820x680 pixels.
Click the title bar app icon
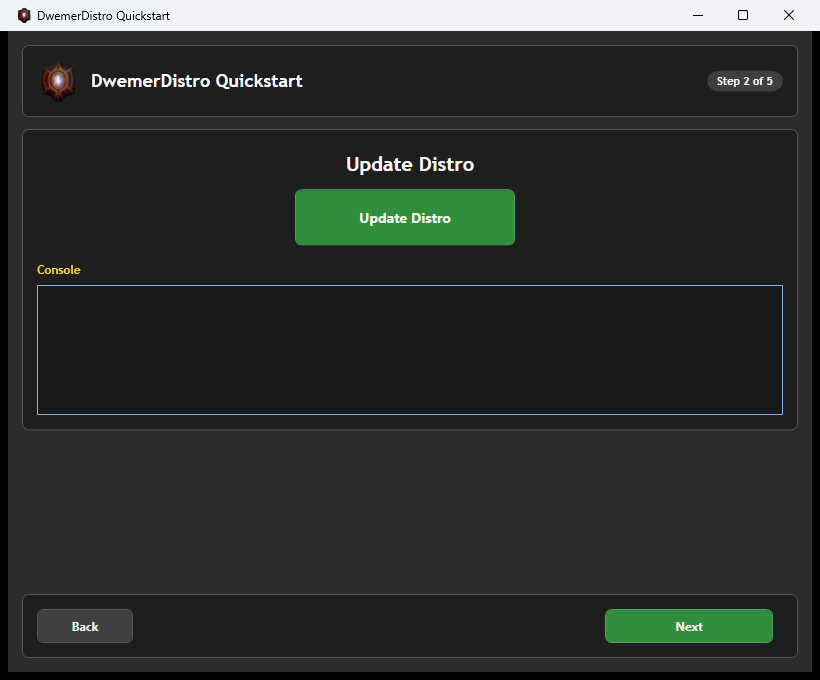24,15
